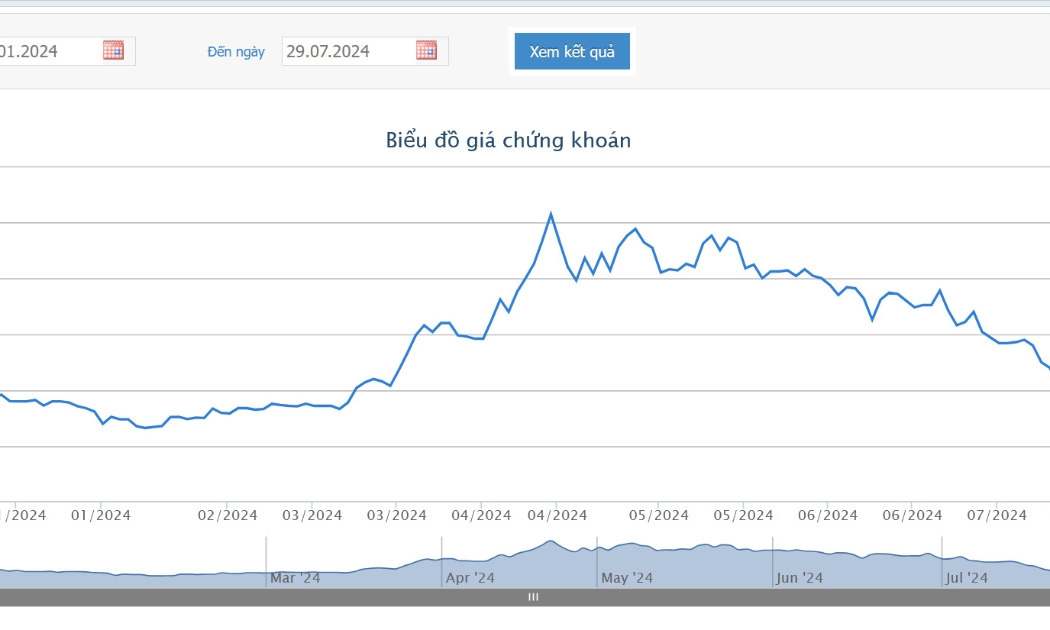
Task: Click the 07/2024 x-axis label
Action: click(996, 516)
